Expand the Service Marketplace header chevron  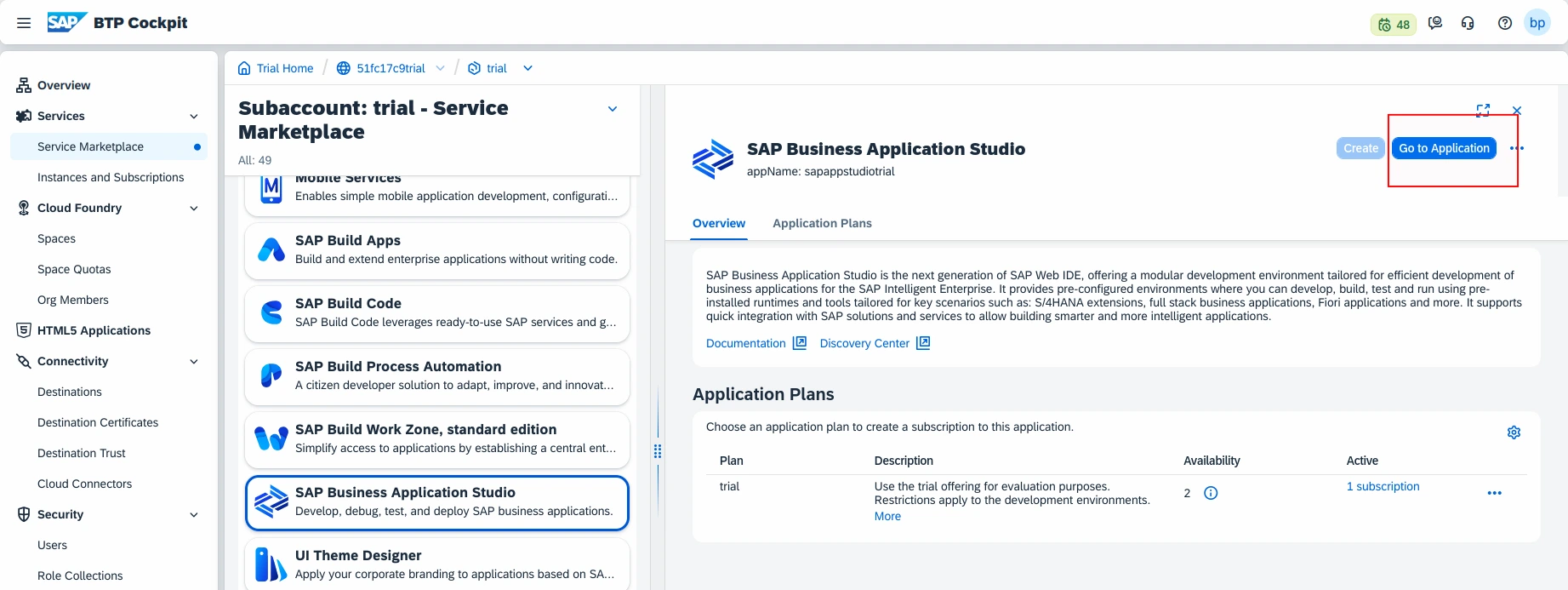(x=613, y=109)
